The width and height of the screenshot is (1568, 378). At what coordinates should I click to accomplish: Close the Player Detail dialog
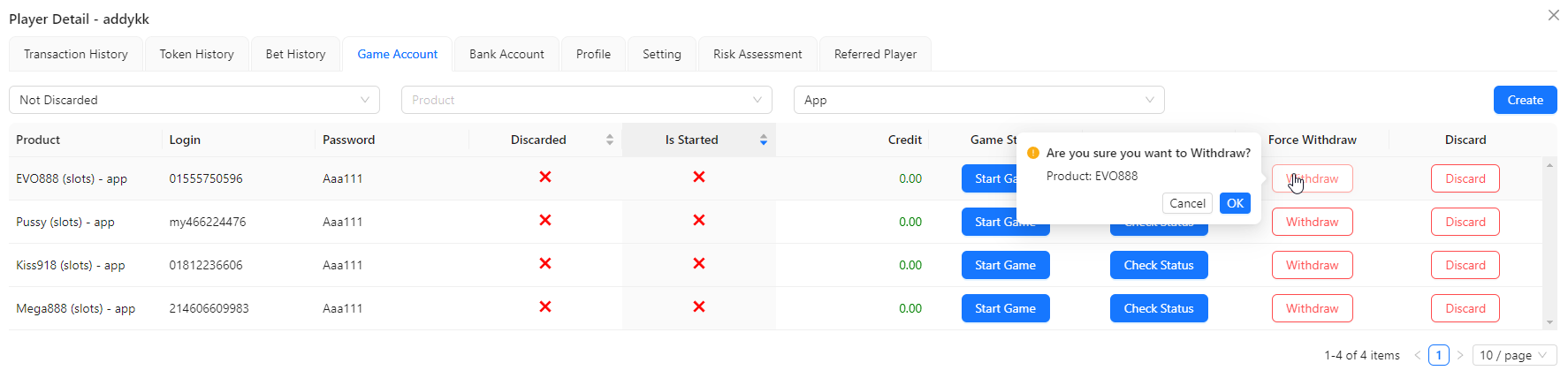(x=1553, y=15)
